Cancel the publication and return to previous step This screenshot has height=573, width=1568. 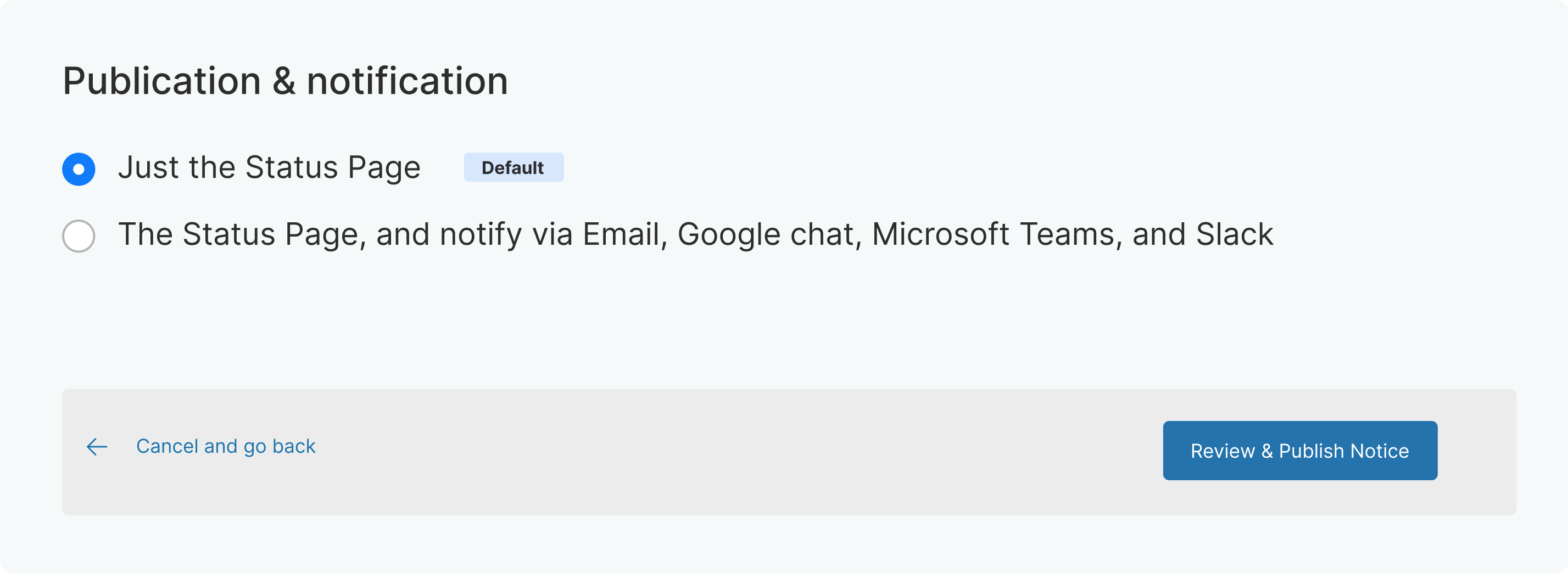coord(226,446)
